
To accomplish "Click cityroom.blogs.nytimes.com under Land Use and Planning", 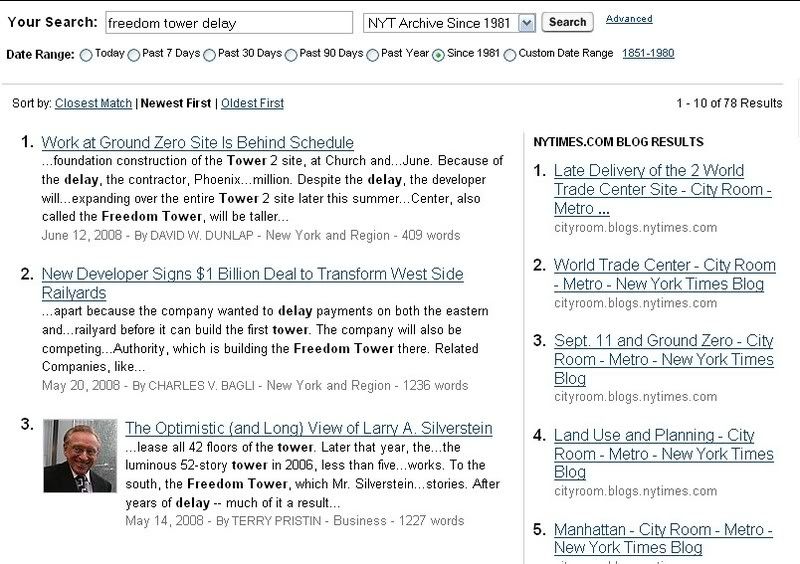I will point(635,491).
